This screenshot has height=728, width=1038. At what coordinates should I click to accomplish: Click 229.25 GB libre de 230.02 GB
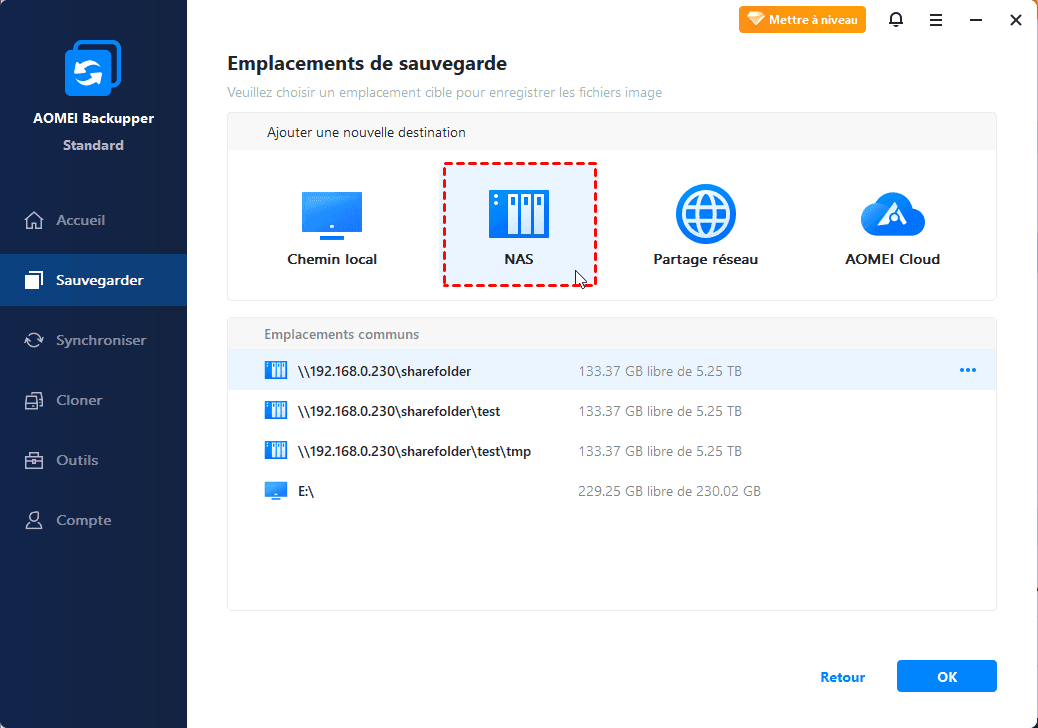[669, 491]
